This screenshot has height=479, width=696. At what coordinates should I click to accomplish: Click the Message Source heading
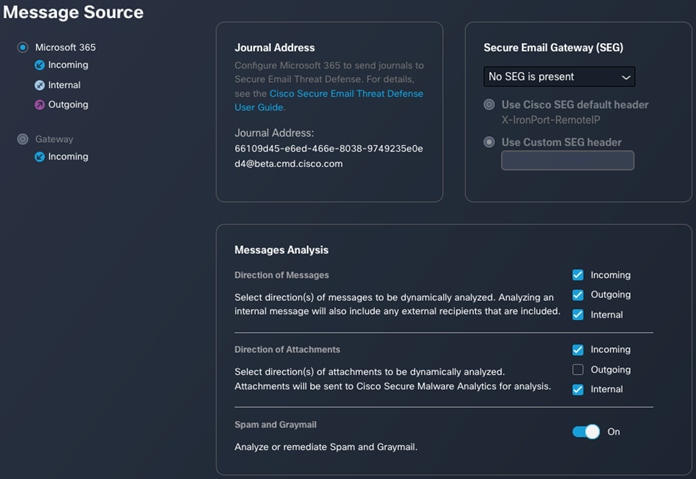pos(73,12)
